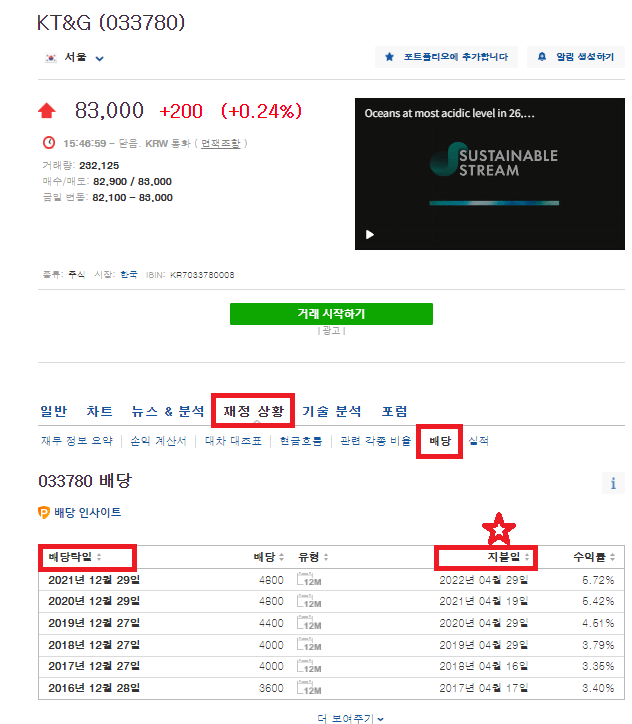The image size is (632, 724).
Task: Click the 12M icon in the 2020년 12월 29일 row
Action: [309, 601]
